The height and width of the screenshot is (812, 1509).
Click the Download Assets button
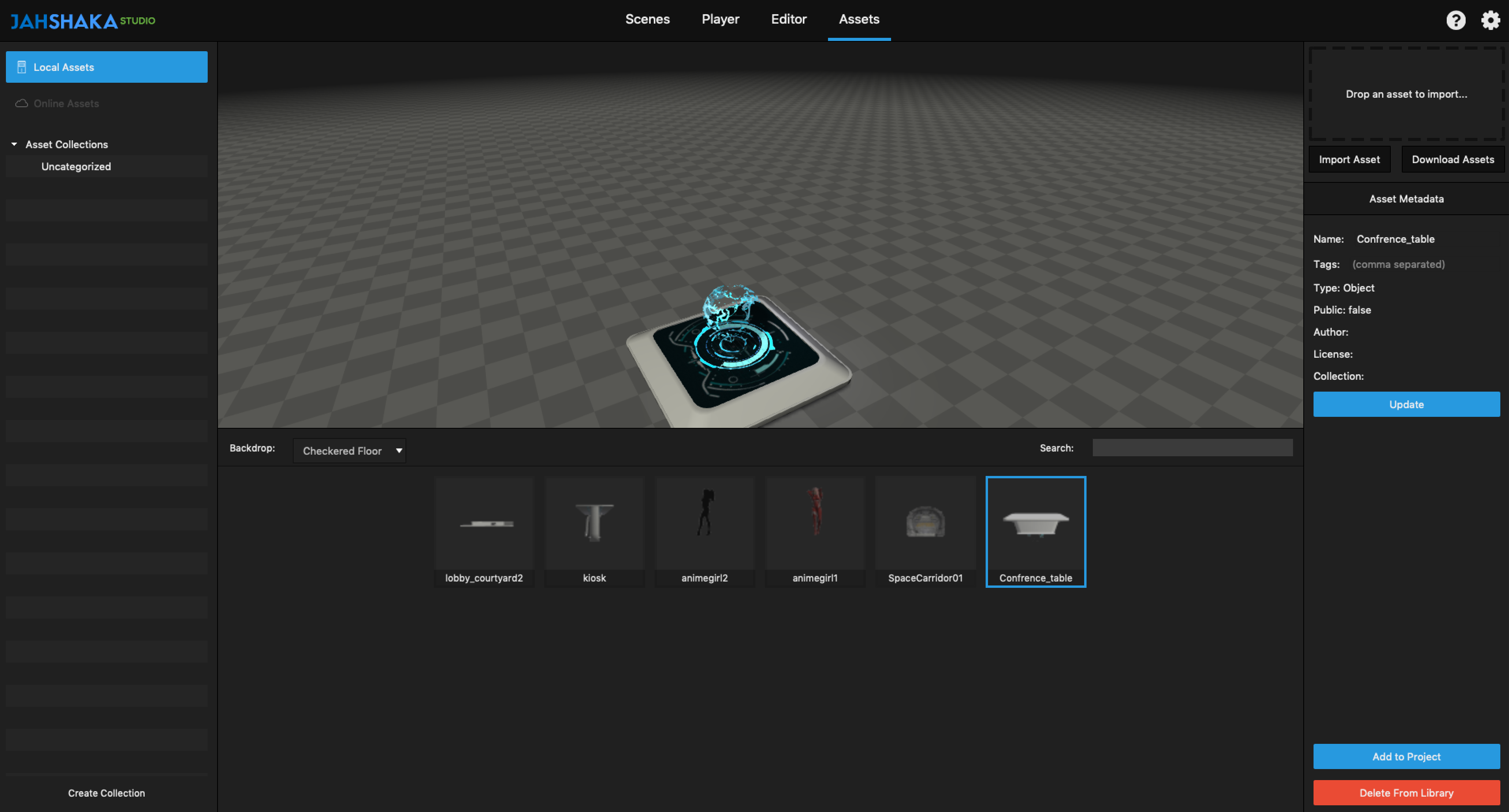tap(1453, 160)
